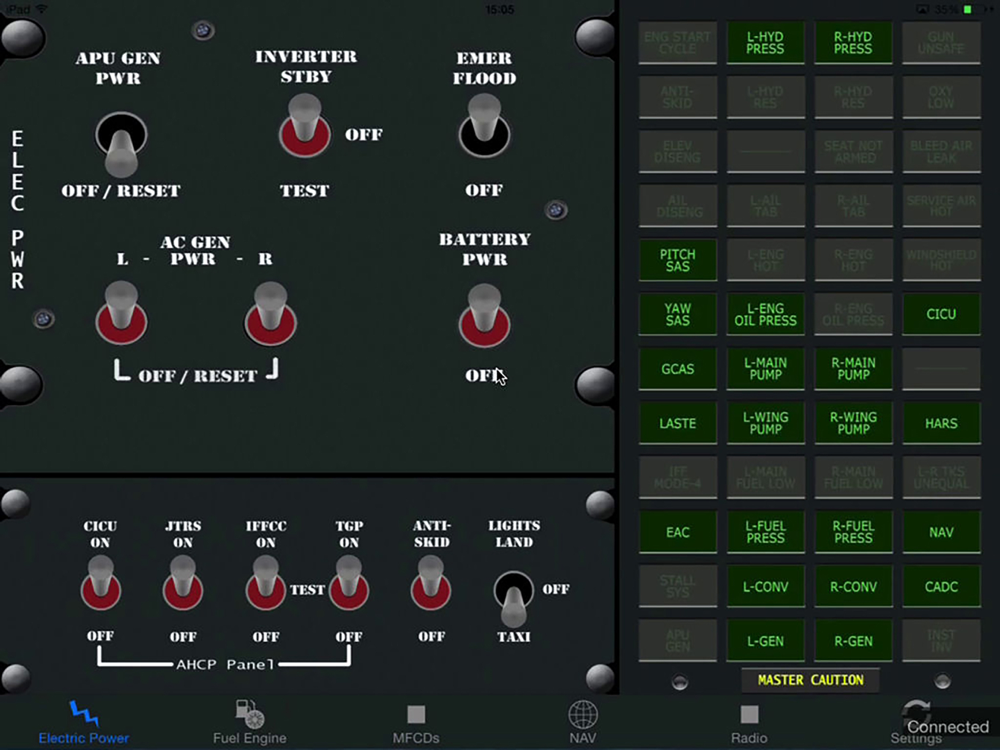This screenshot has height=750, width=1000.
Task: Tap the MFDs square icon
Action: [x=416, y=714]
